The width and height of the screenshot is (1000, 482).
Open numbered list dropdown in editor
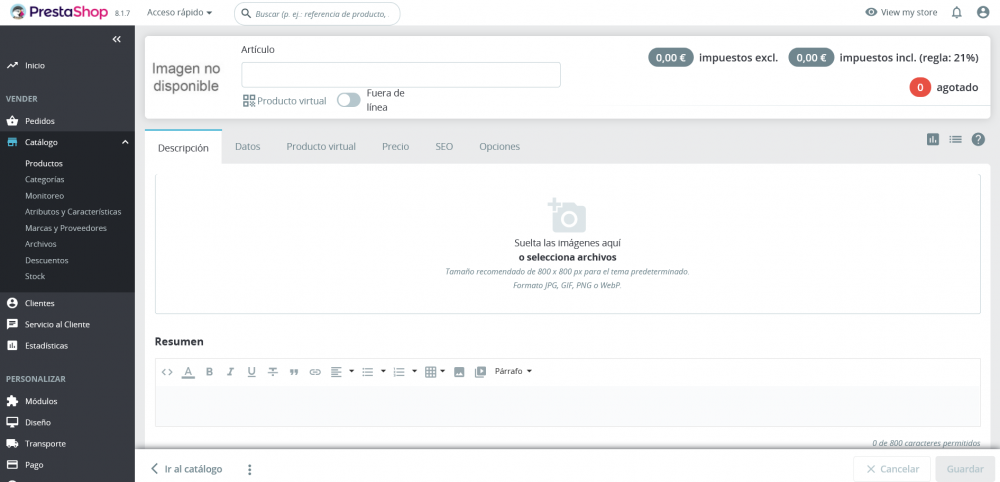tap(405, 372)
